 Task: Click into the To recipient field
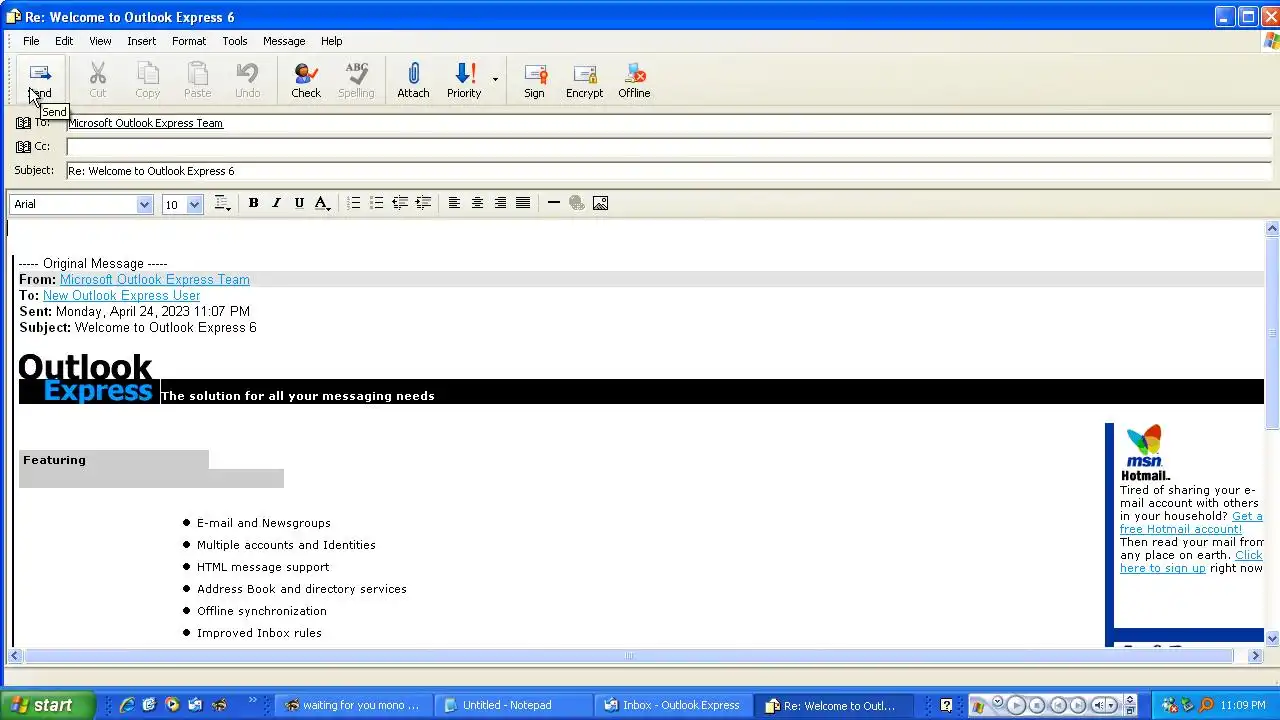[x=668, y=123]
